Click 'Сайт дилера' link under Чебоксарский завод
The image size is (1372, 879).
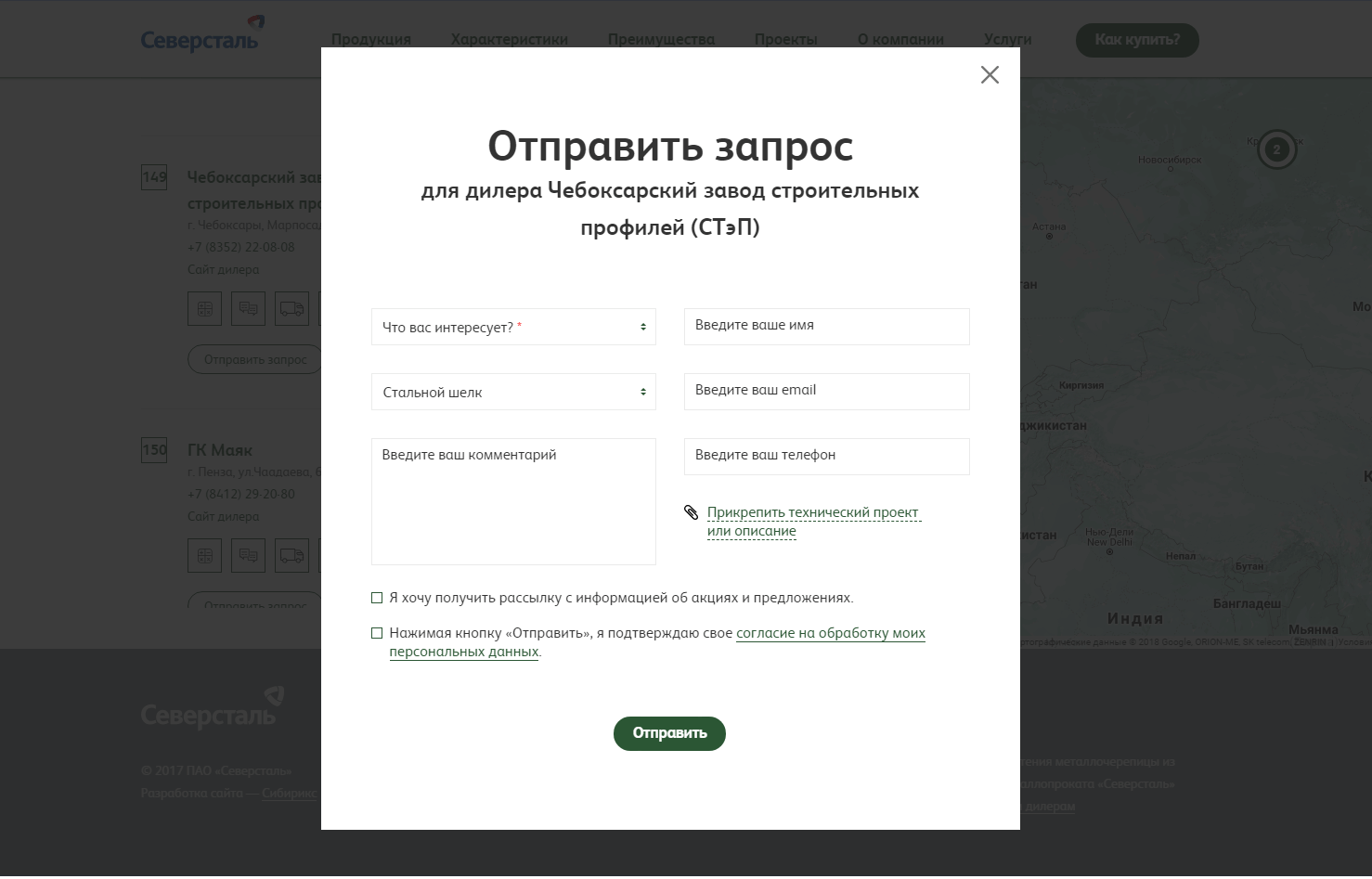click(224, 269)
